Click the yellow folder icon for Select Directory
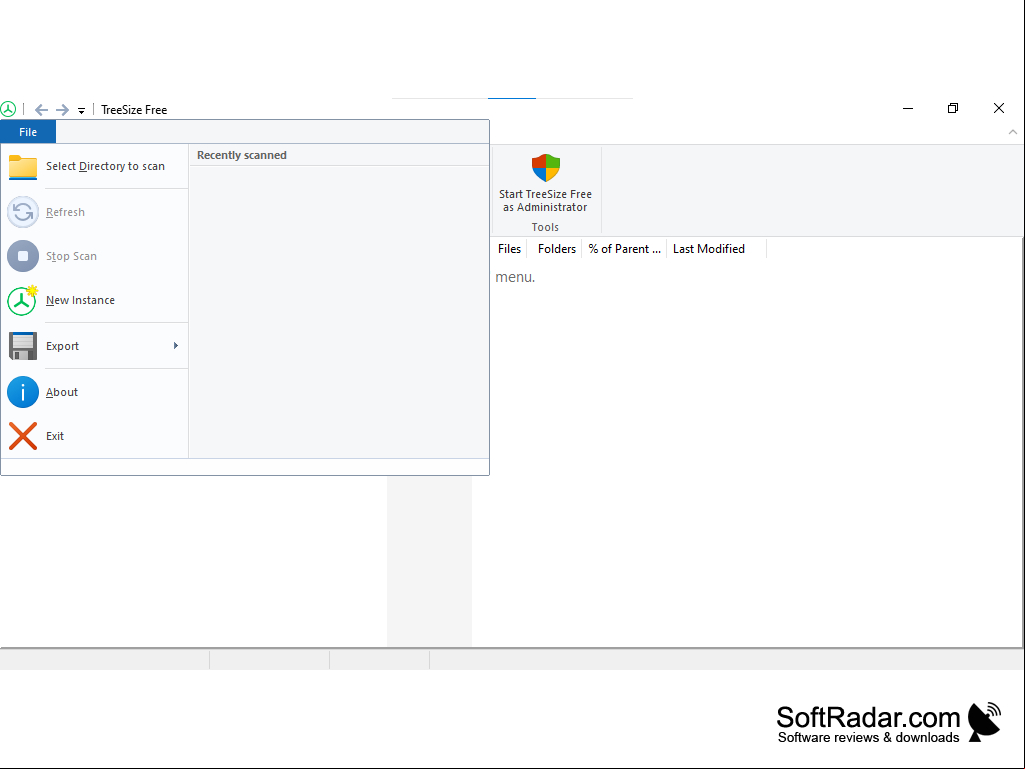Image resolution: width=1025 pixels, height=769 pixels. click(23, 167)
